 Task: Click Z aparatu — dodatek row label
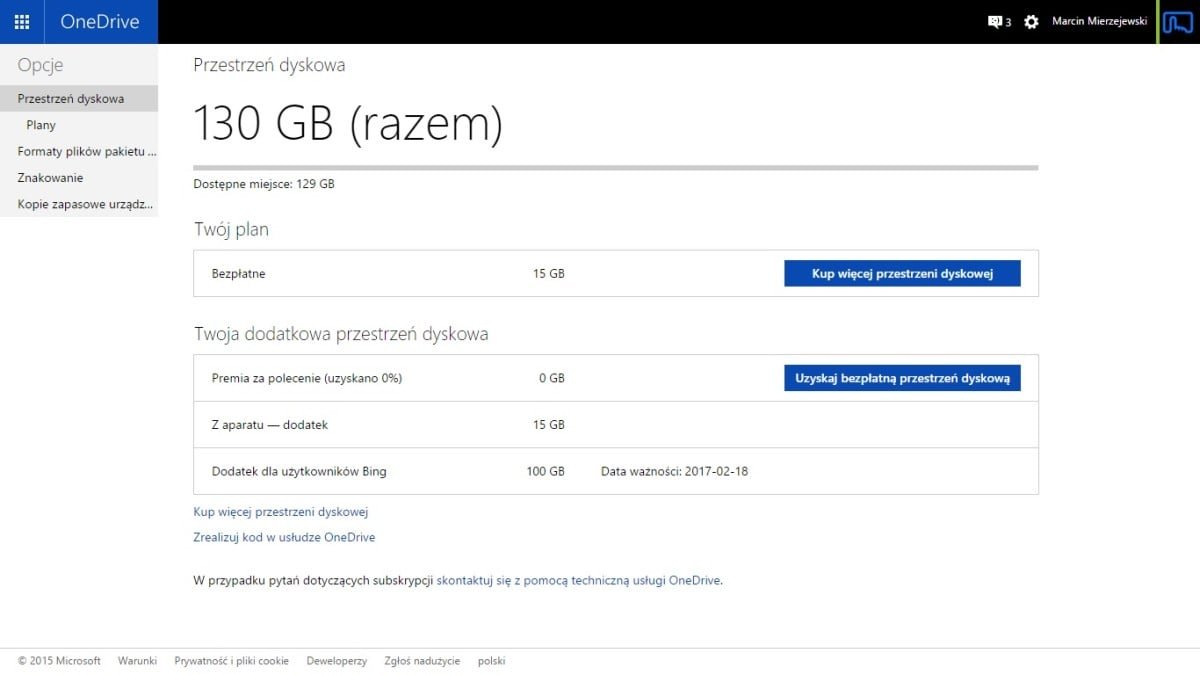(270, 425)
